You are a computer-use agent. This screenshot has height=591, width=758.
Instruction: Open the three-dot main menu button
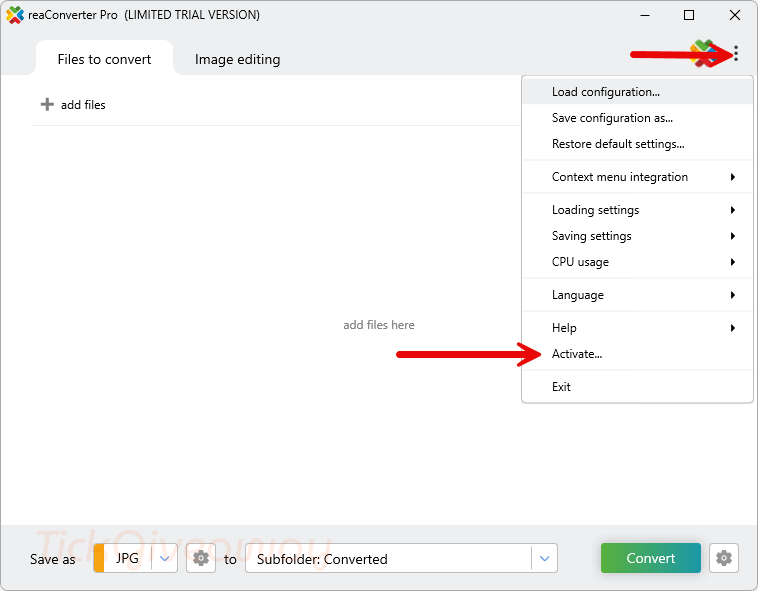(x=735, y=54)
